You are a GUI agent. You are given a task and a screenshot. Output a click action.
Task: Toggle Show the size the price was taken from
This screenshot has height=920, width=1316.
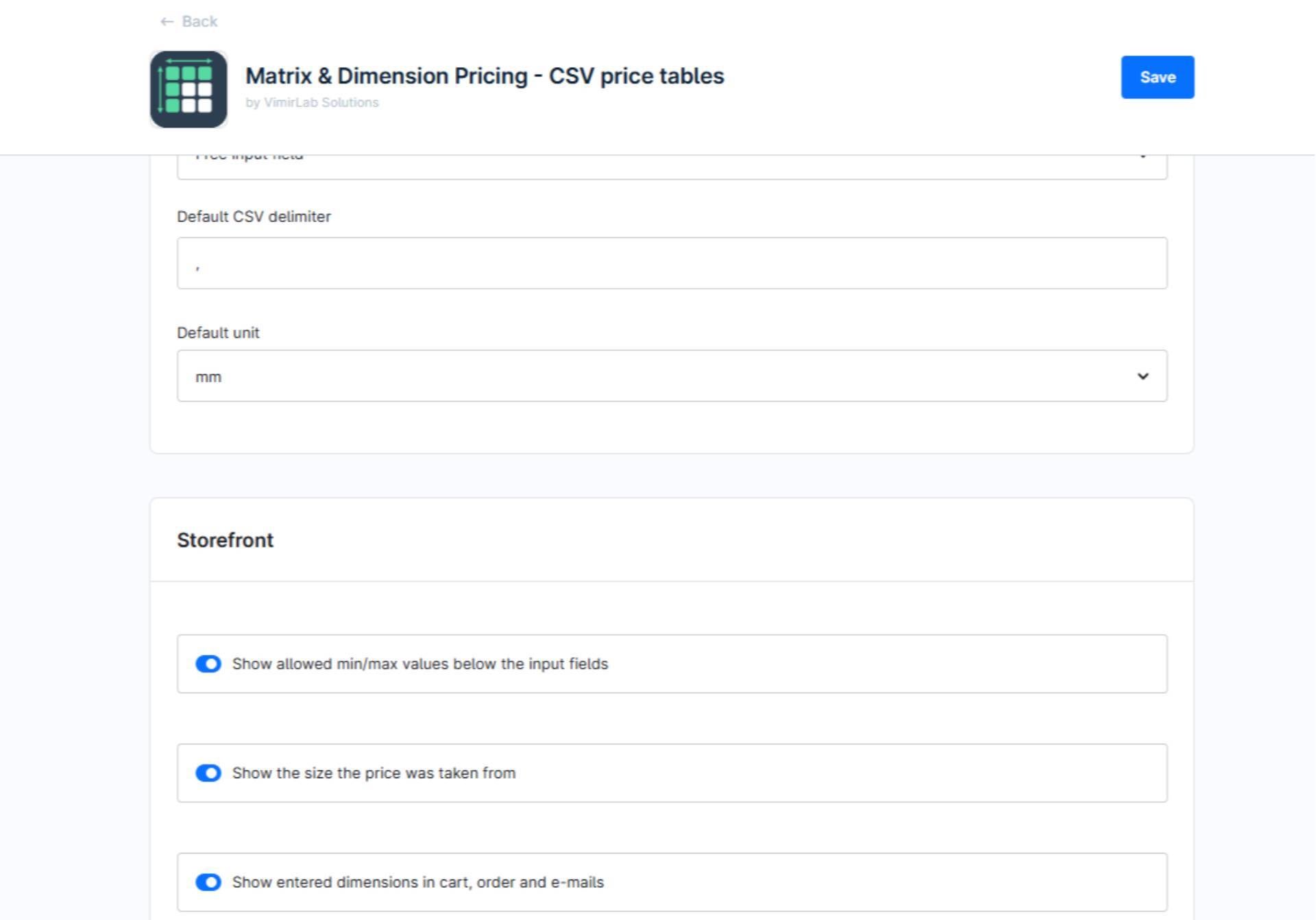(208, 773)
